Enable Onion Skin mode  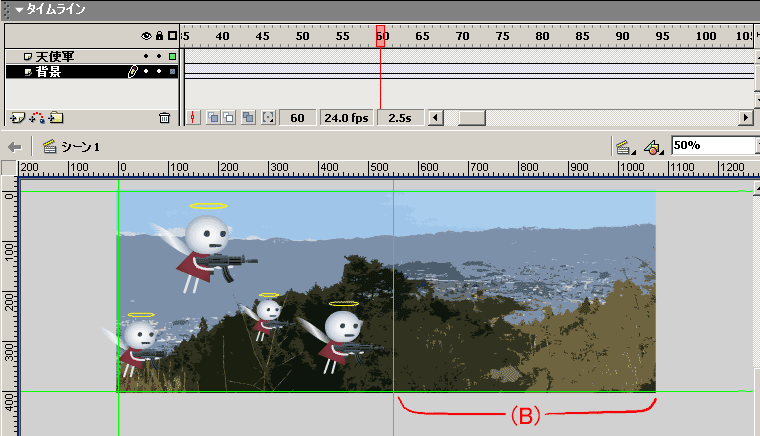213,118
